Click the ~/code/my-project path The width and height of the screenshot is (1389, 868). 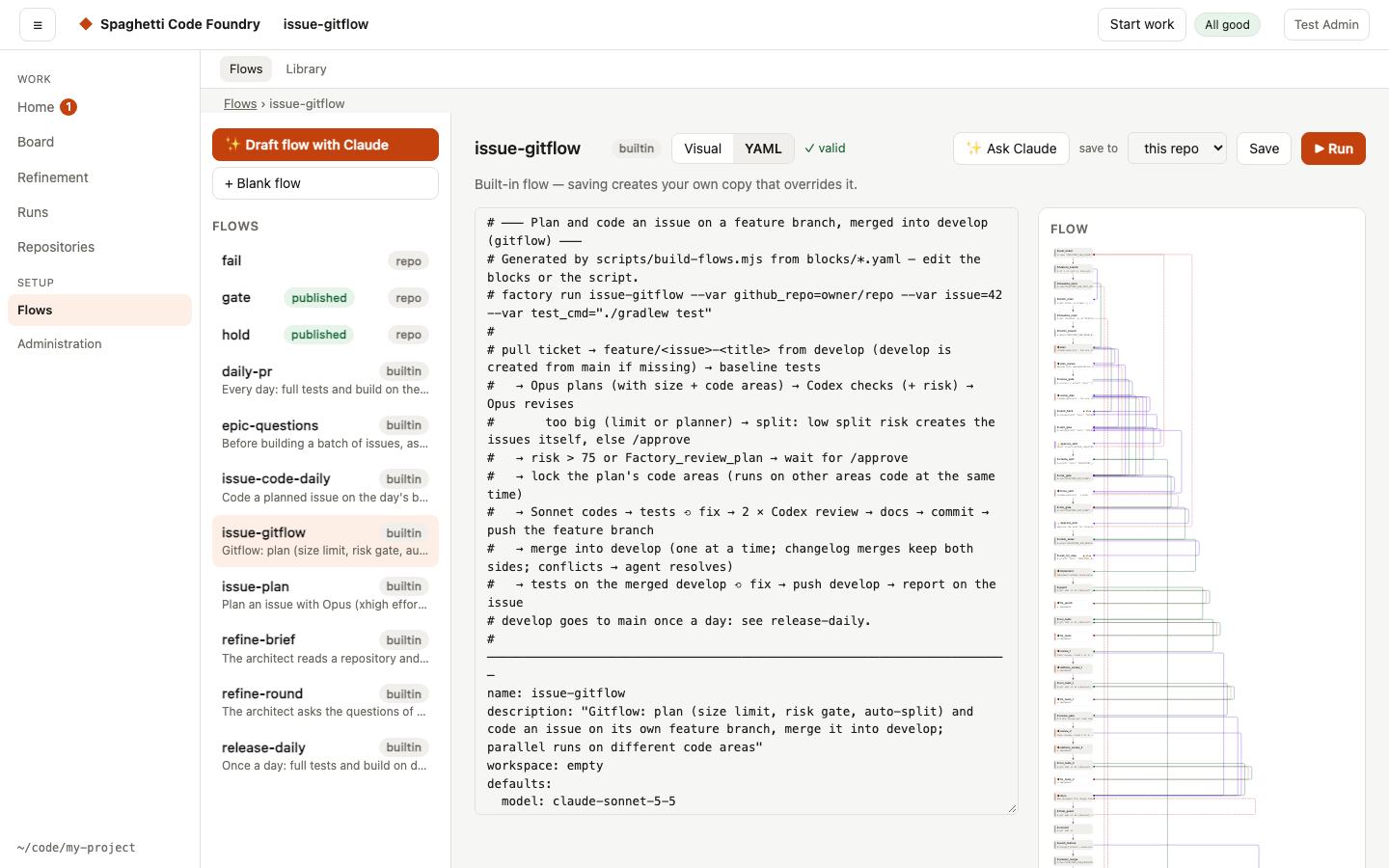click(76, 848)
